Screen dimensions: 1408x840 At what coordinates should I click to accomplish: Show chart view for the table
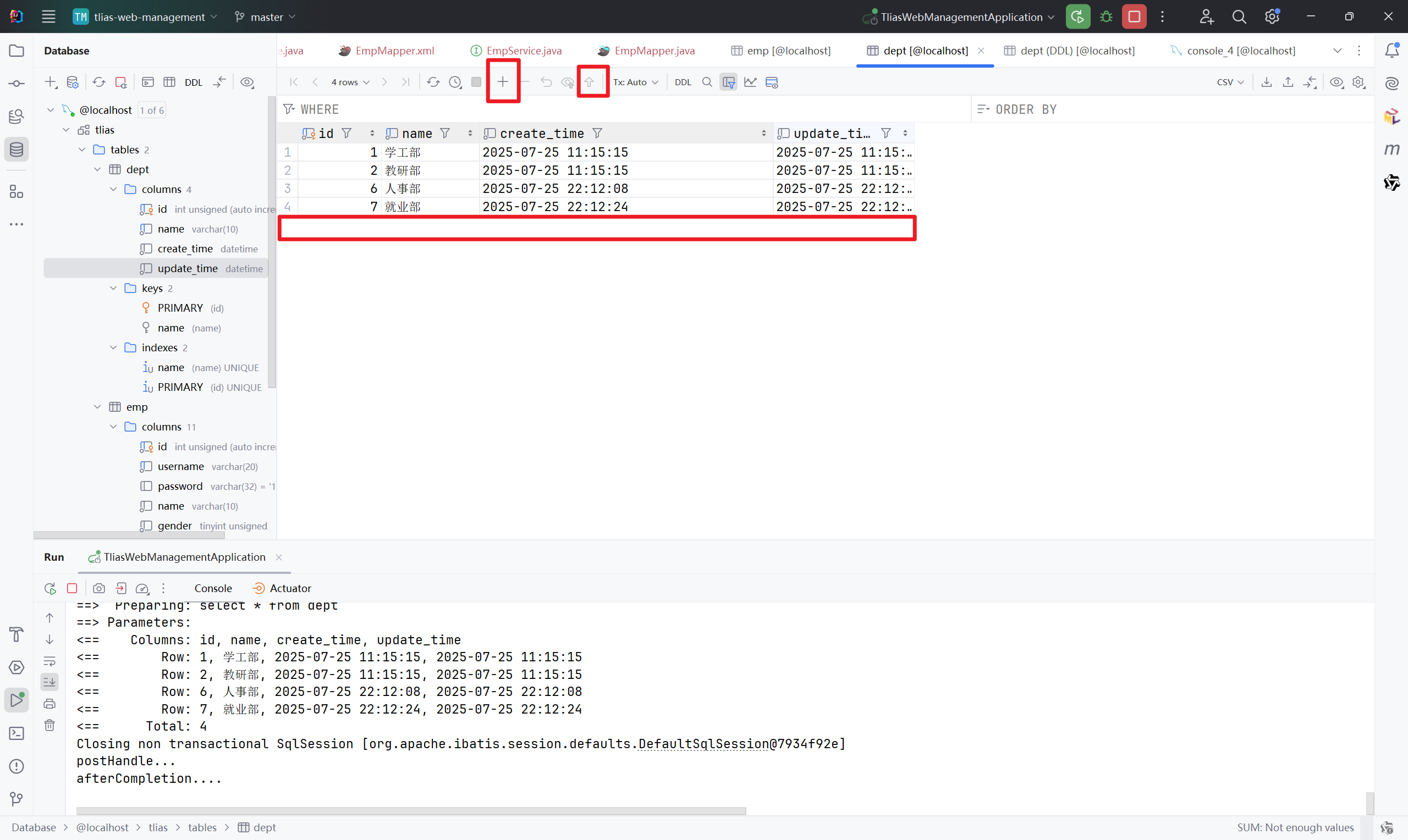pos(750,82)
